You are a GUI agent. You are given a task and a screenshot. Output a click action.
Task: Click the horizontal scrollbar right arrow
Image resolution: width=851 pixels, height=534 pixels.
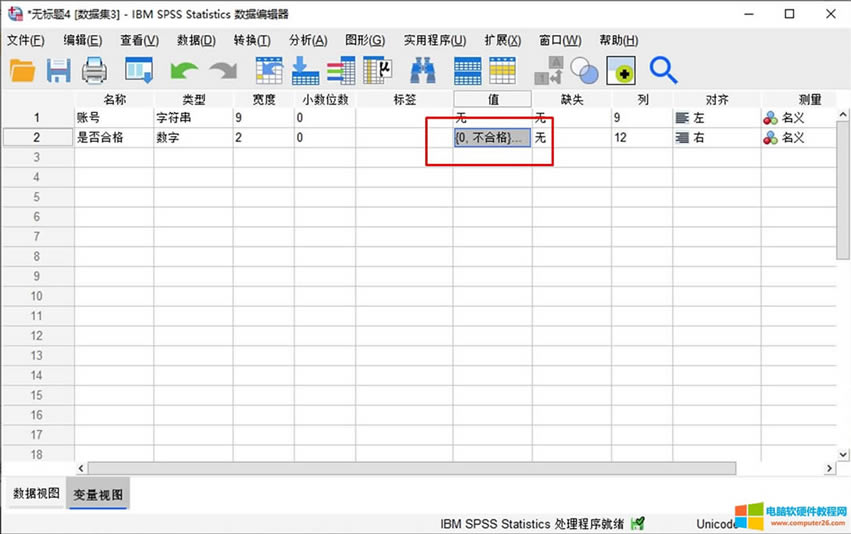pyautogui.click(x=829, y=468)
